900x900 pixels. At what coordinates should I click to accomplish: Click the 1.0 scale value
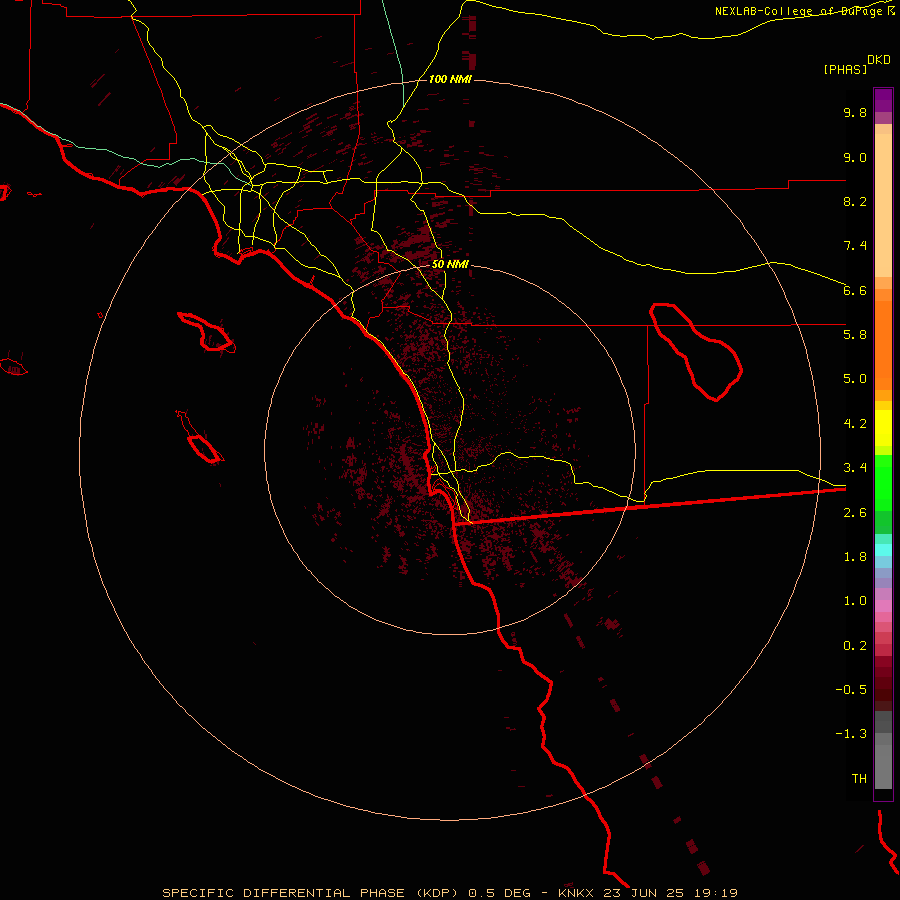pos(855,601)
